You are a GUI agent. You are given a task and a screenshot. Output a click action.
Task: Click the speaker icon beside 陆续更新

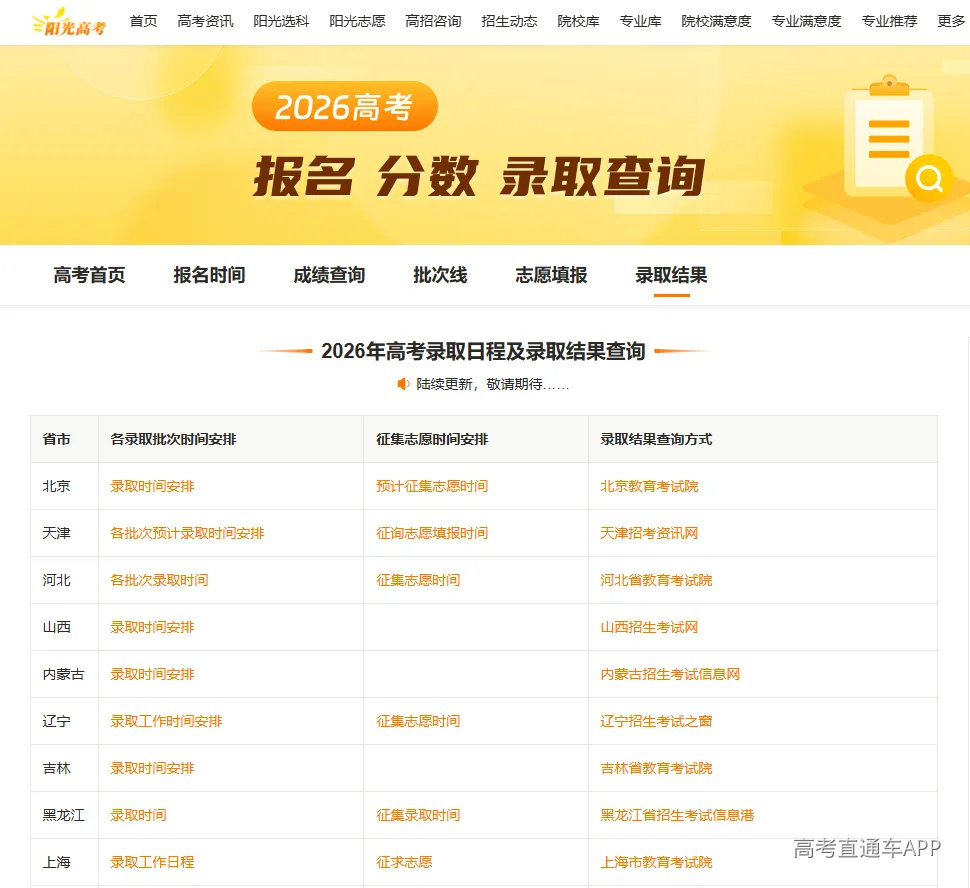click(x=403, y=384)
